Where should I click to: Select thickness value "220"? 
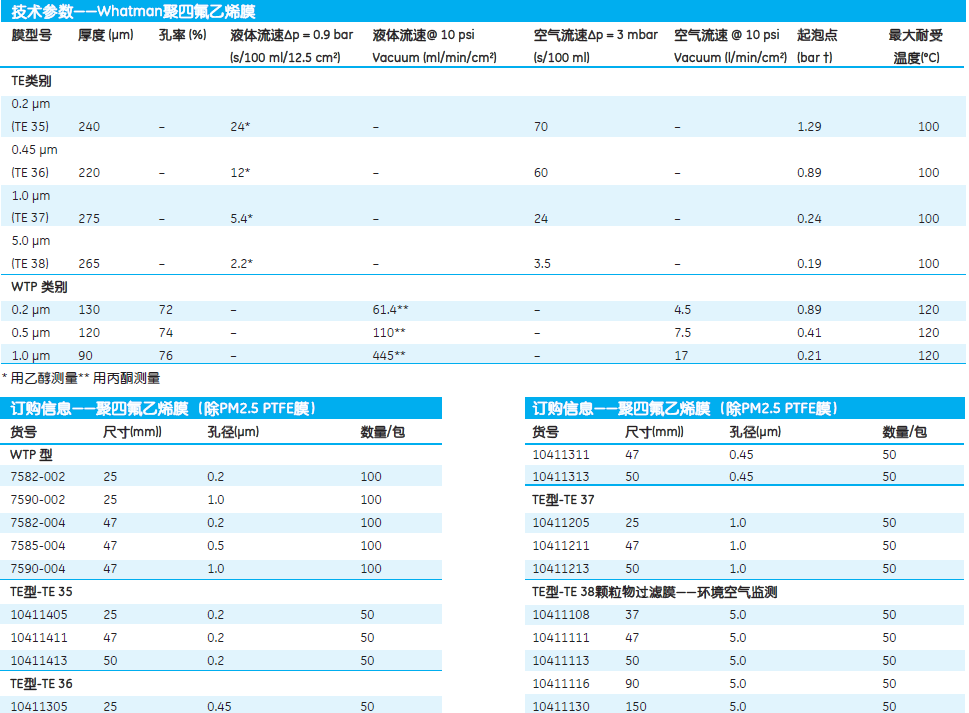89,172
